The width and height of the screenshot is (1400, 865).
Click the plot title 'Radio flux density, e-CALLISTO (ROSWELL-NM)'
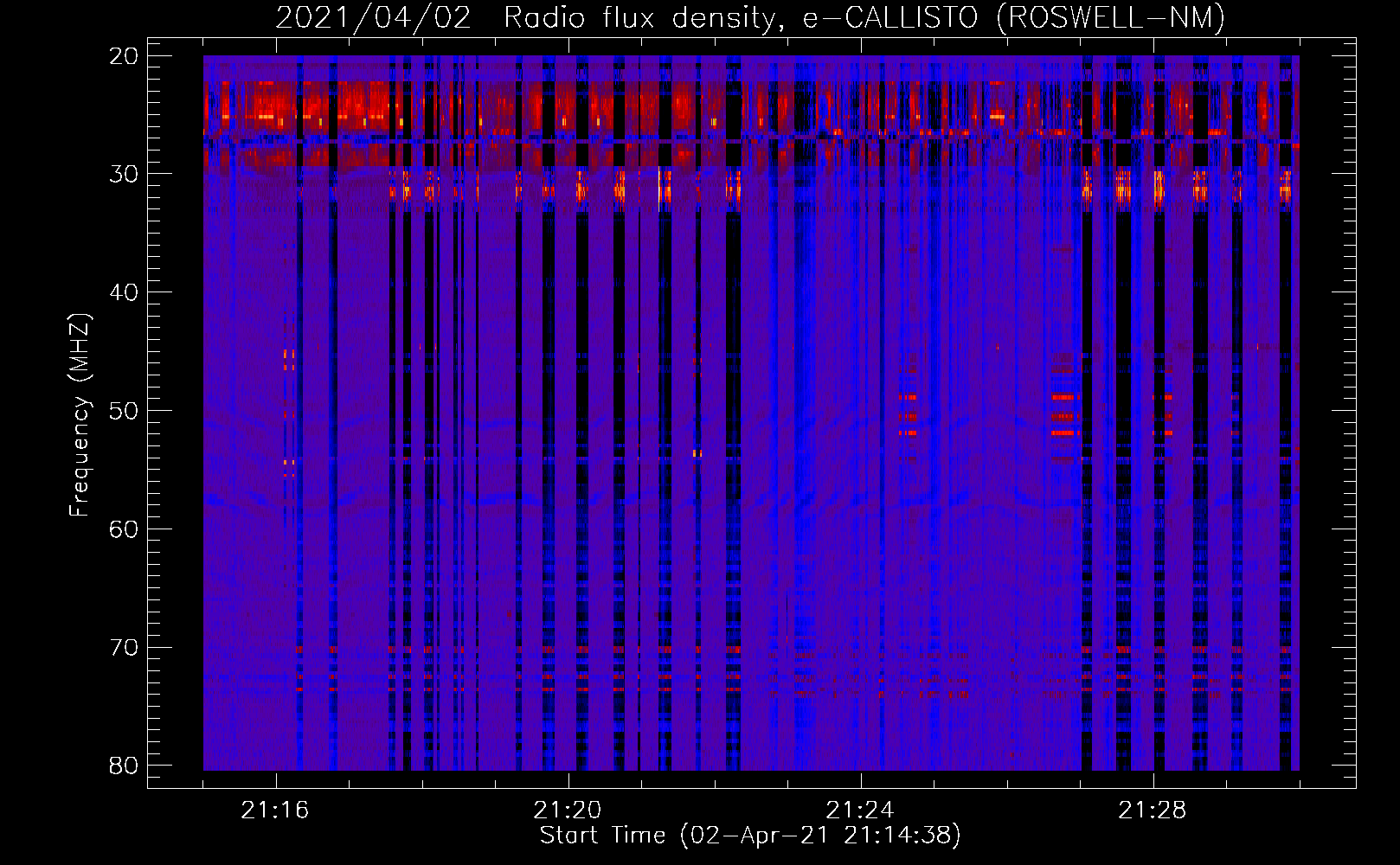[x=864, y=17]
